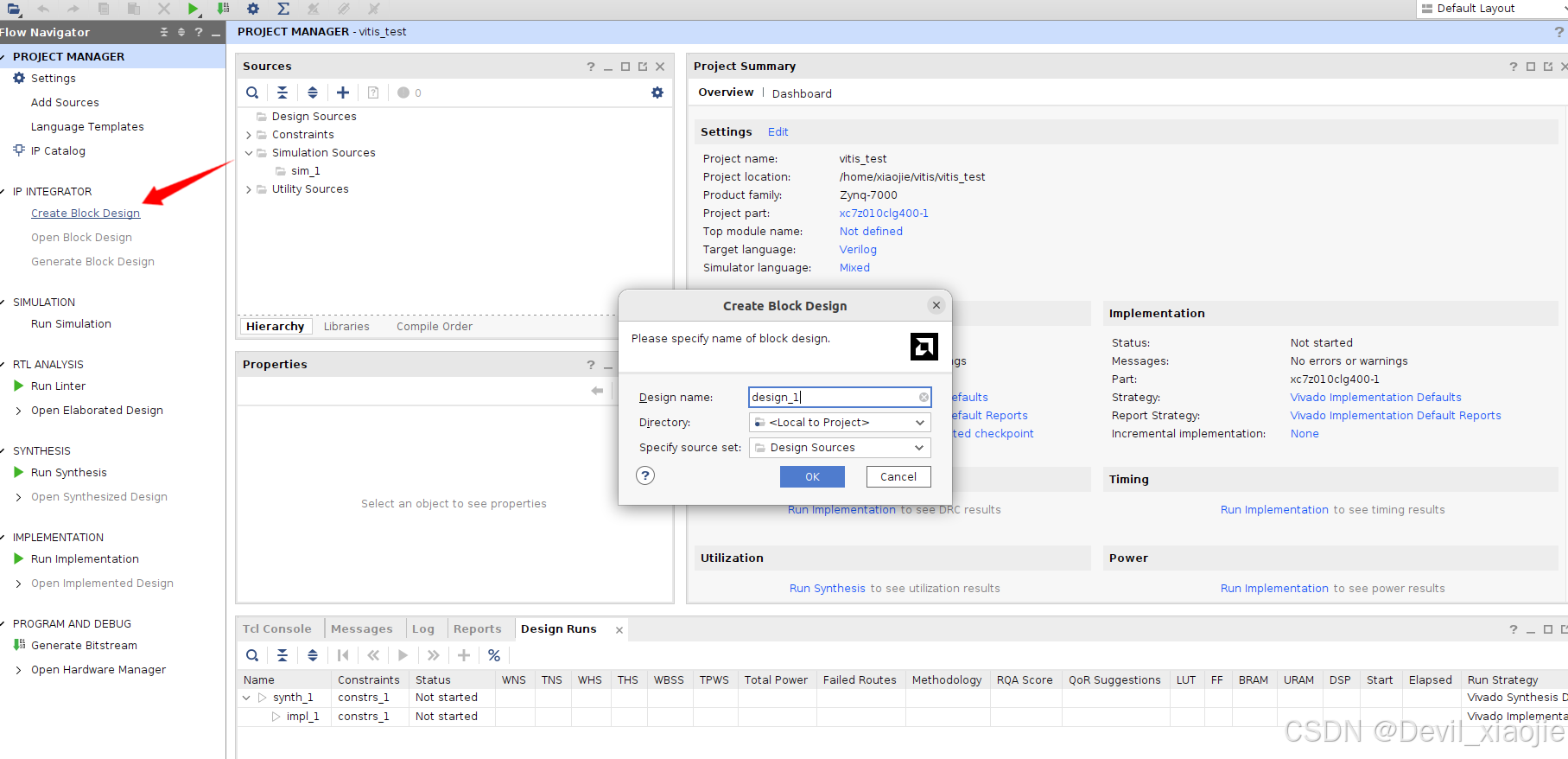Click Cancel in Create Block Design dialog
Screen dimensions: 1568x759
(x=898, y=476)
